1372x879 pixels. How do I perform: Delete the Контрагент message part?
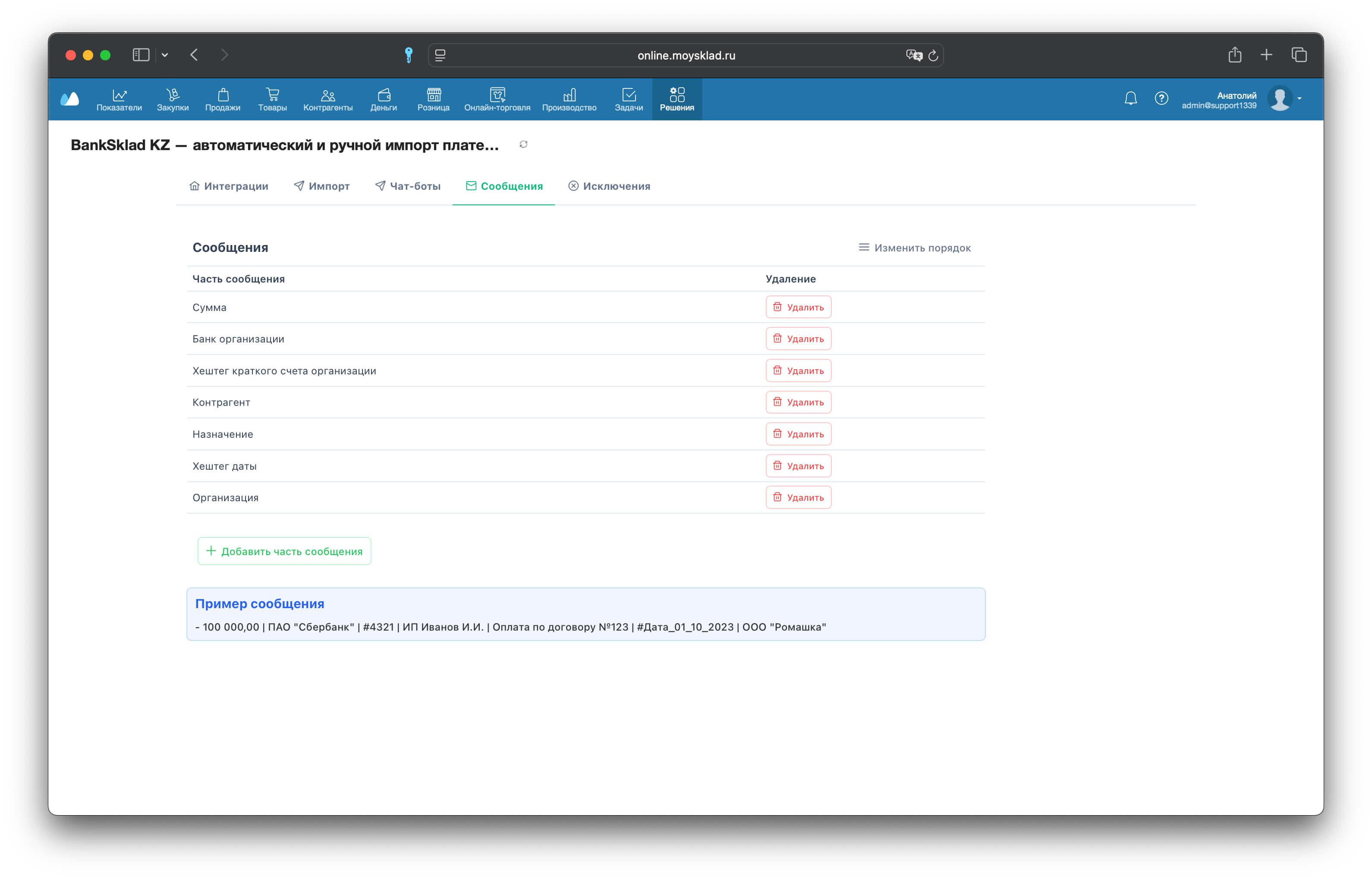(x=798, y=402)
